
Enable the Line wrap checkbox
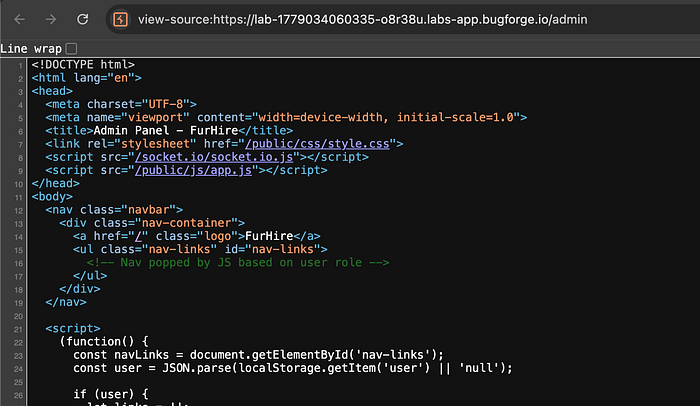coord(71,48)
